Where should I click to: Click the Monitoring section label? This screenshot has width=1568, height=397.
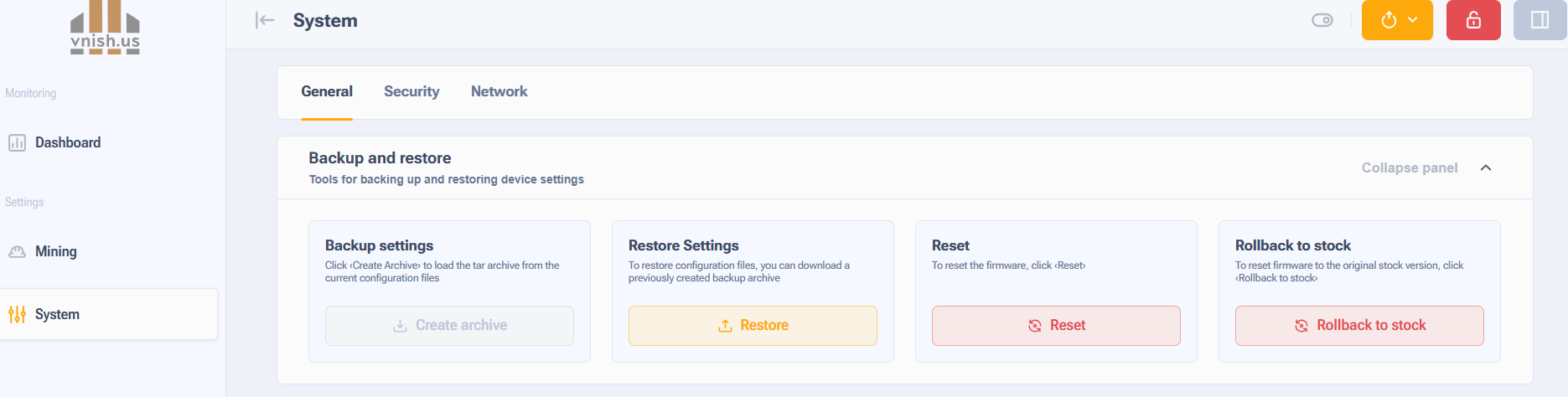pos(31,93)
